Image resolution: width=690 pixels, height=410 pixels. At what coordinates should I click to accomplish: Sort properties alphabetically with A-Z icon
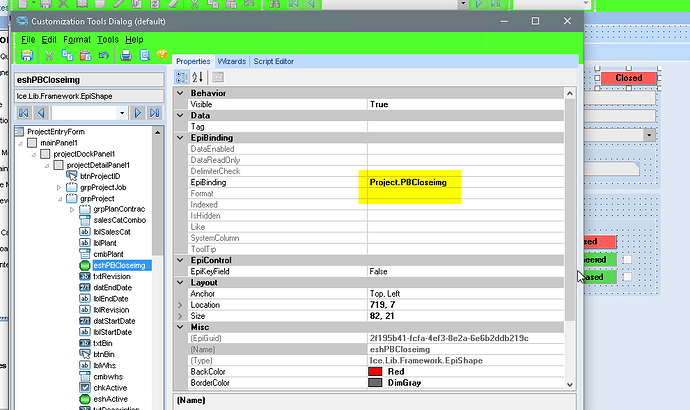point(198,77)
